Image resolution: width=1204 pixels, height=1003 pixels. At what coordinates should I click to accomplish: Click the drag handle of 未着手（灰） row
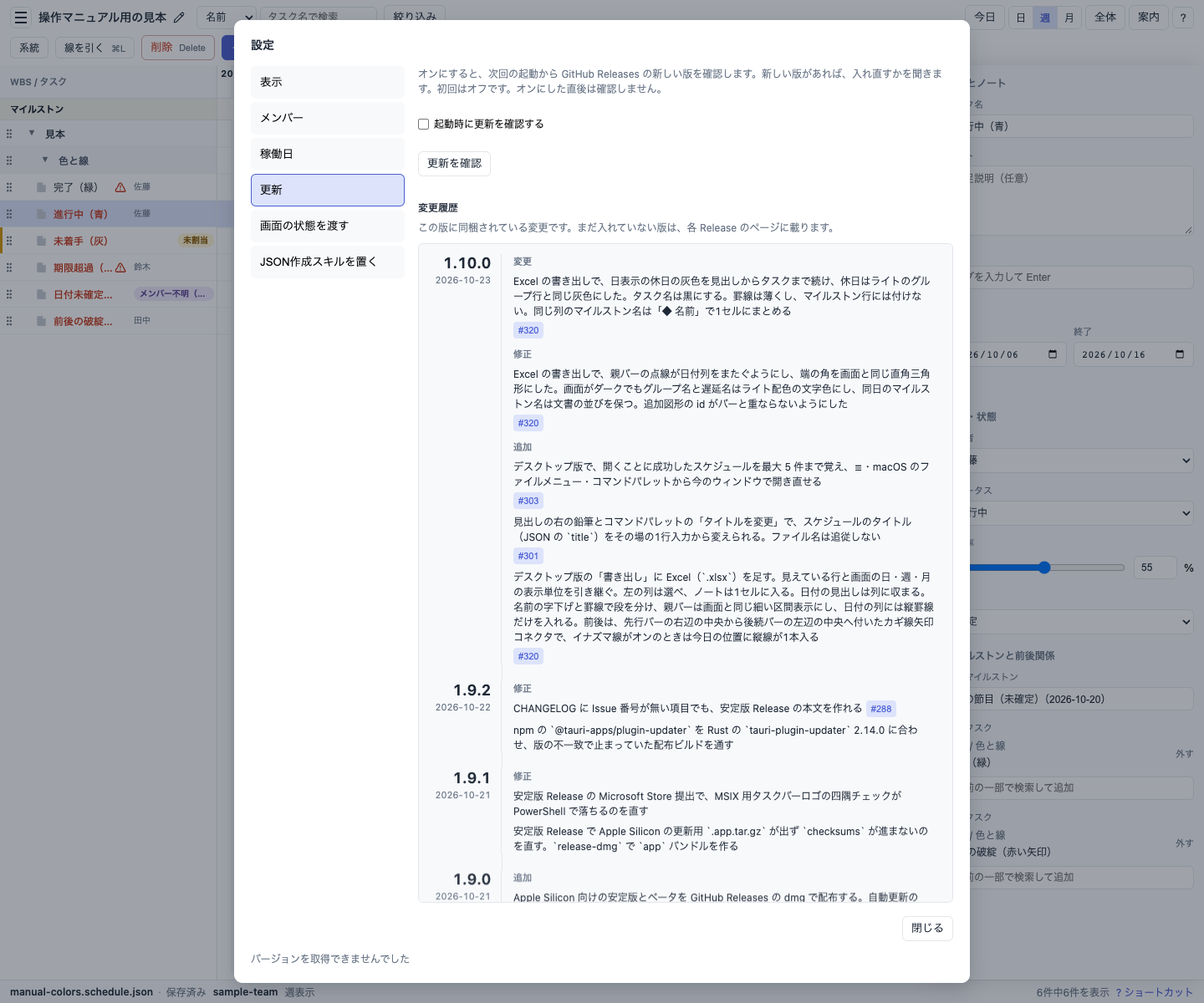[x=9, y=241]
